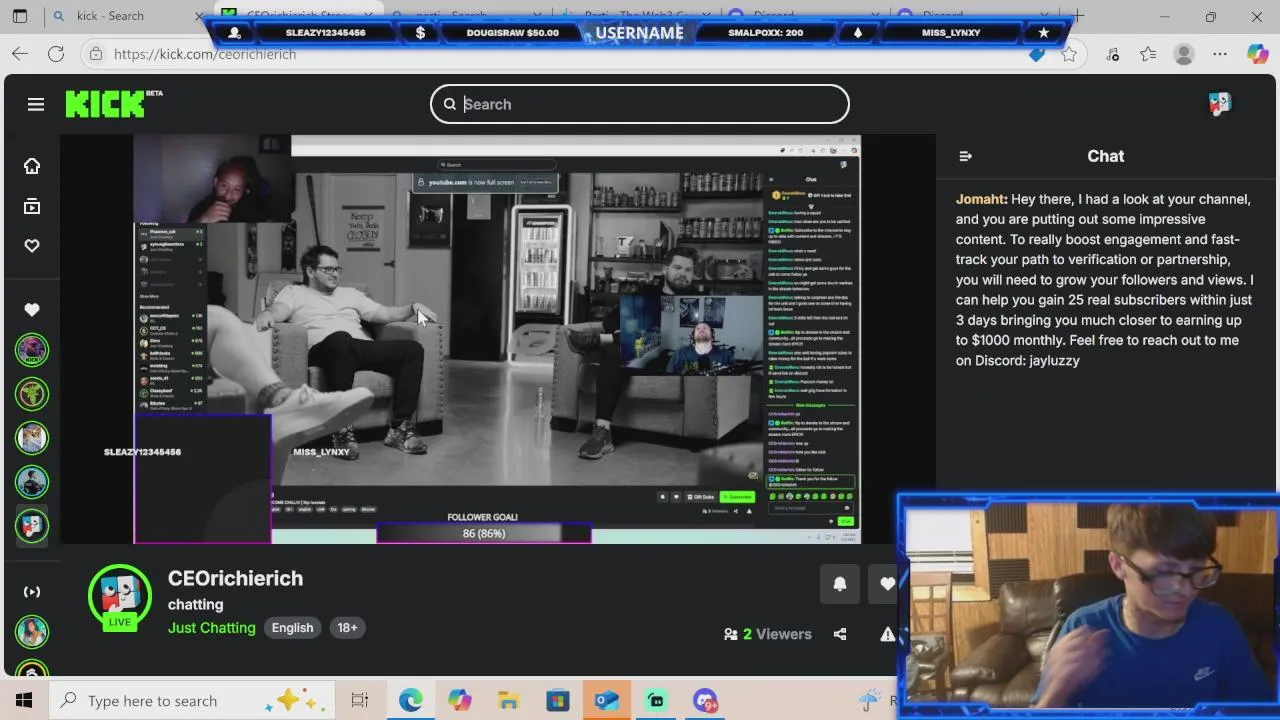Select the 18+ tag
This screenshot has height=720, width=1280.
click(x=347, y=628)
